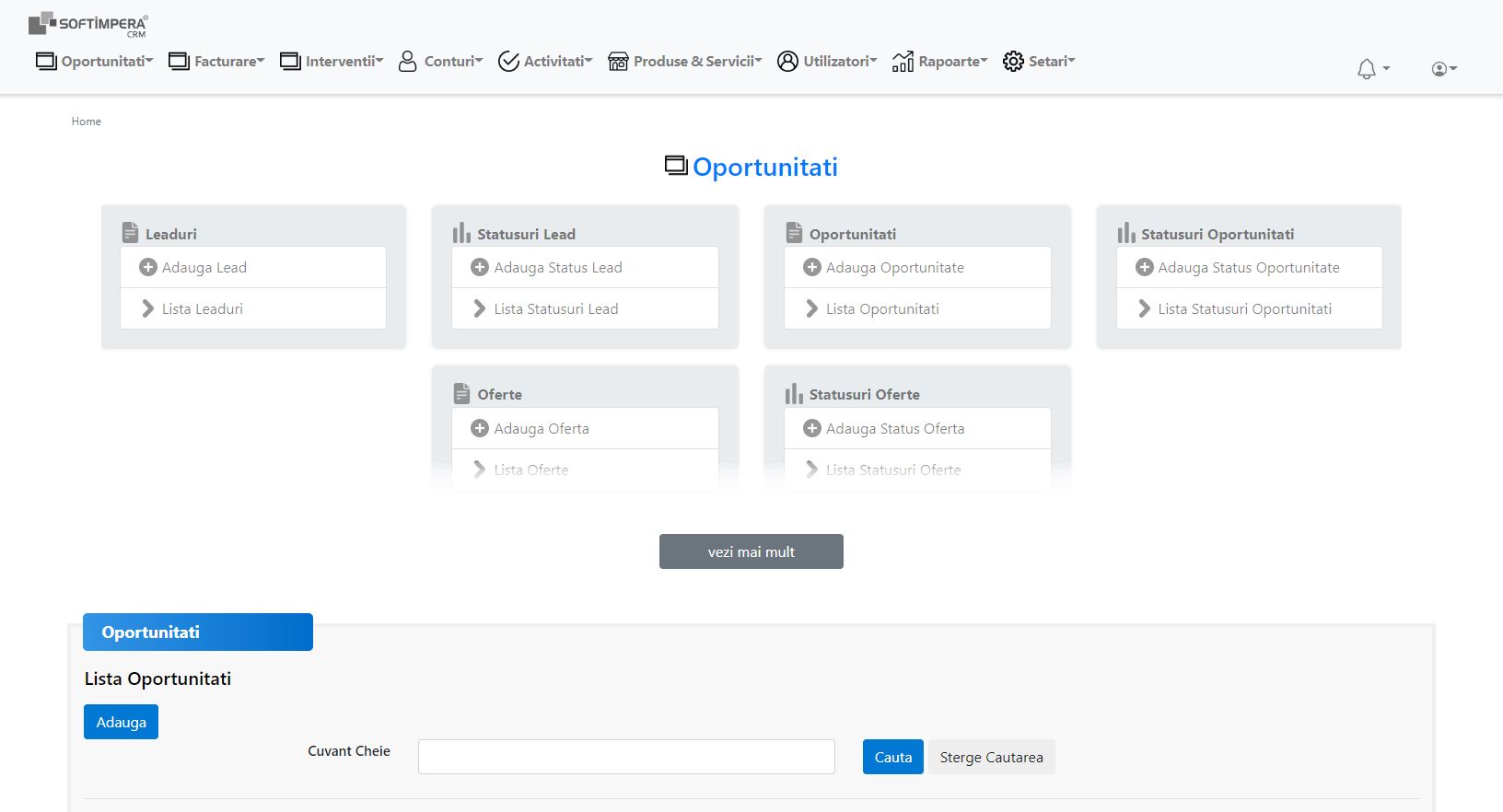This screenshot has height=812, width=1503.
Task: Click the plus icon next to Adauga Lead
Action: pos(147,267)
